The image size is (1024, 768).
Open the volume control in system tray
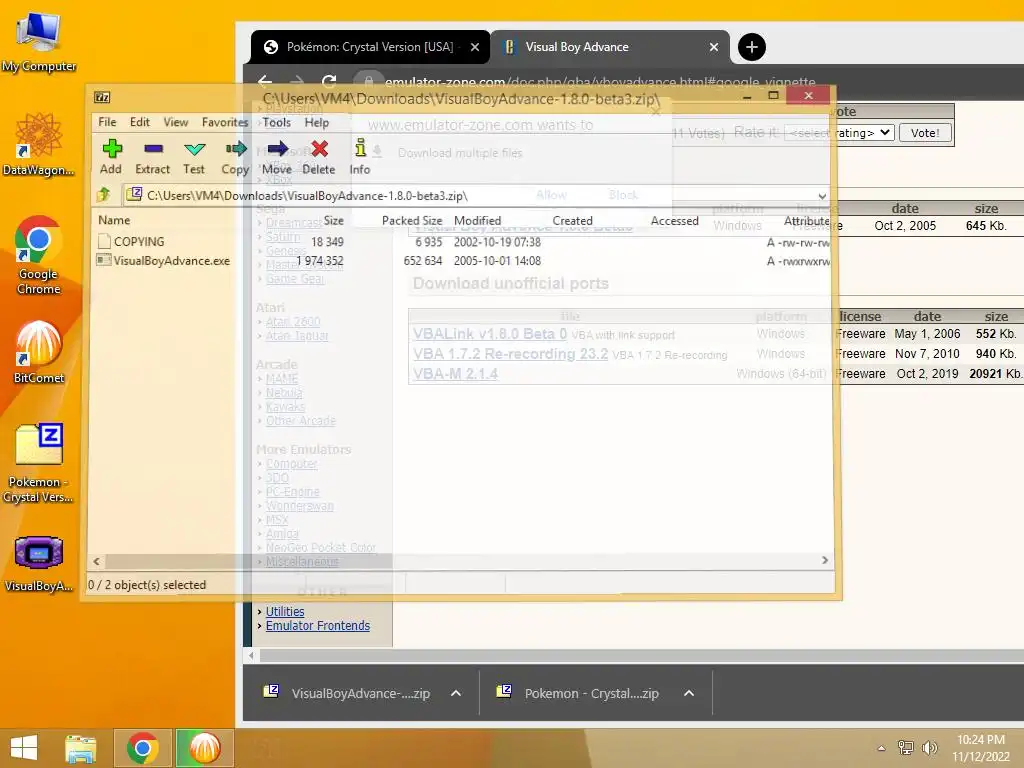coord(929,748)
